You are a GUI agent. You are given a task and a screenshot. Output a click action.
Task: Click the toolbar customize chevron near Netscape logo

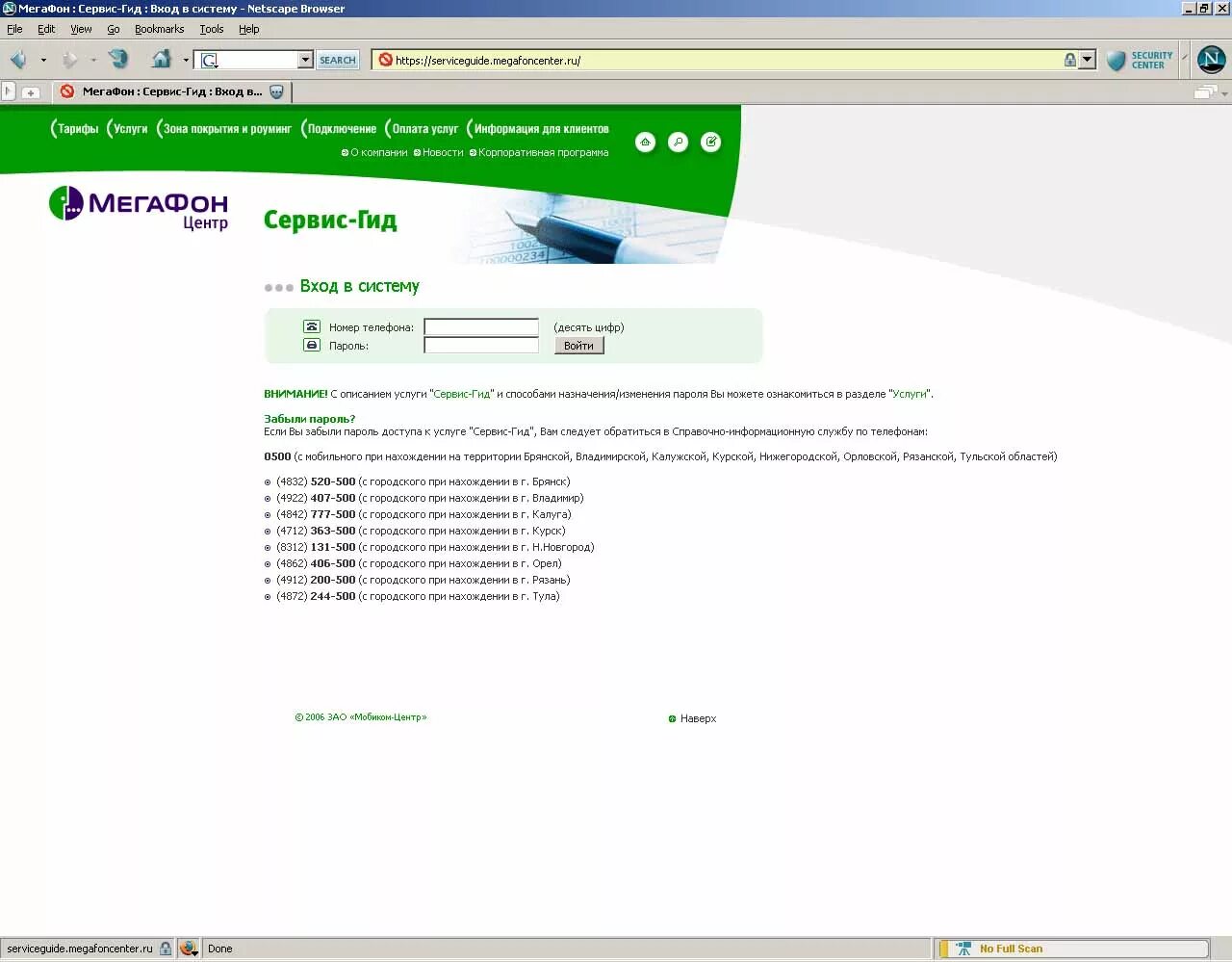(x=1186, y=57)
